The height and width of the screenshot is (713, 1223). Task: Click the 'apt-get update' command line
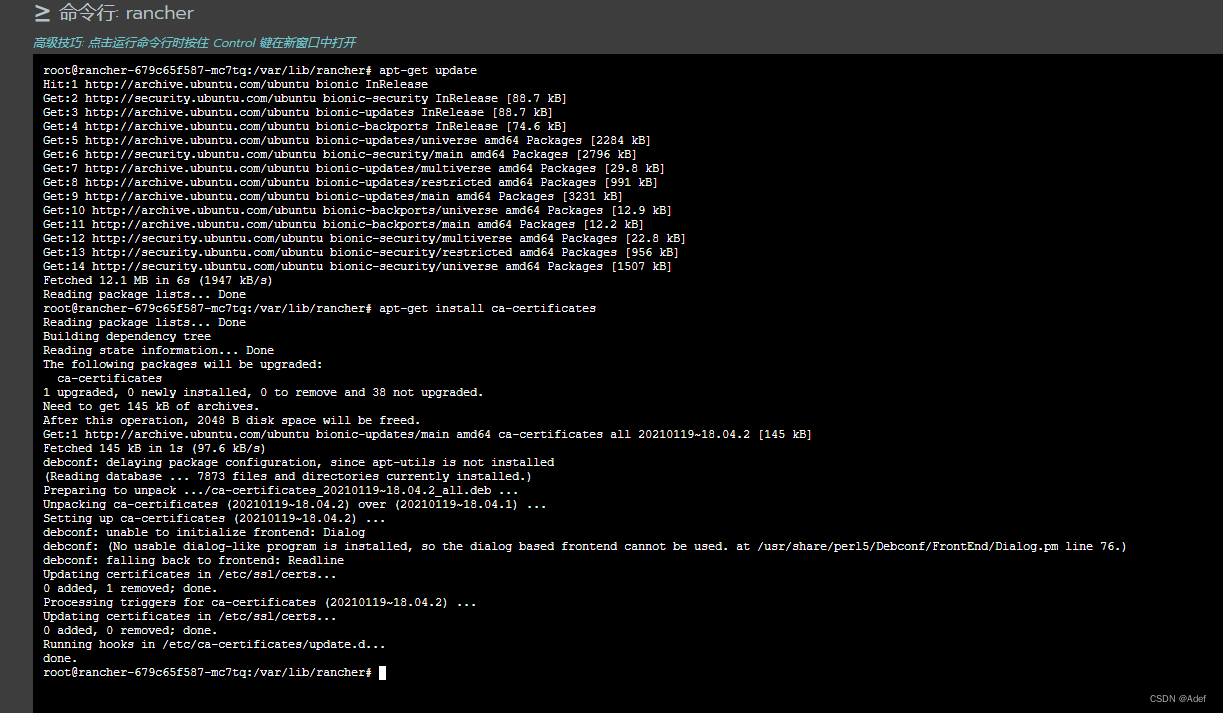click(260, 70)
